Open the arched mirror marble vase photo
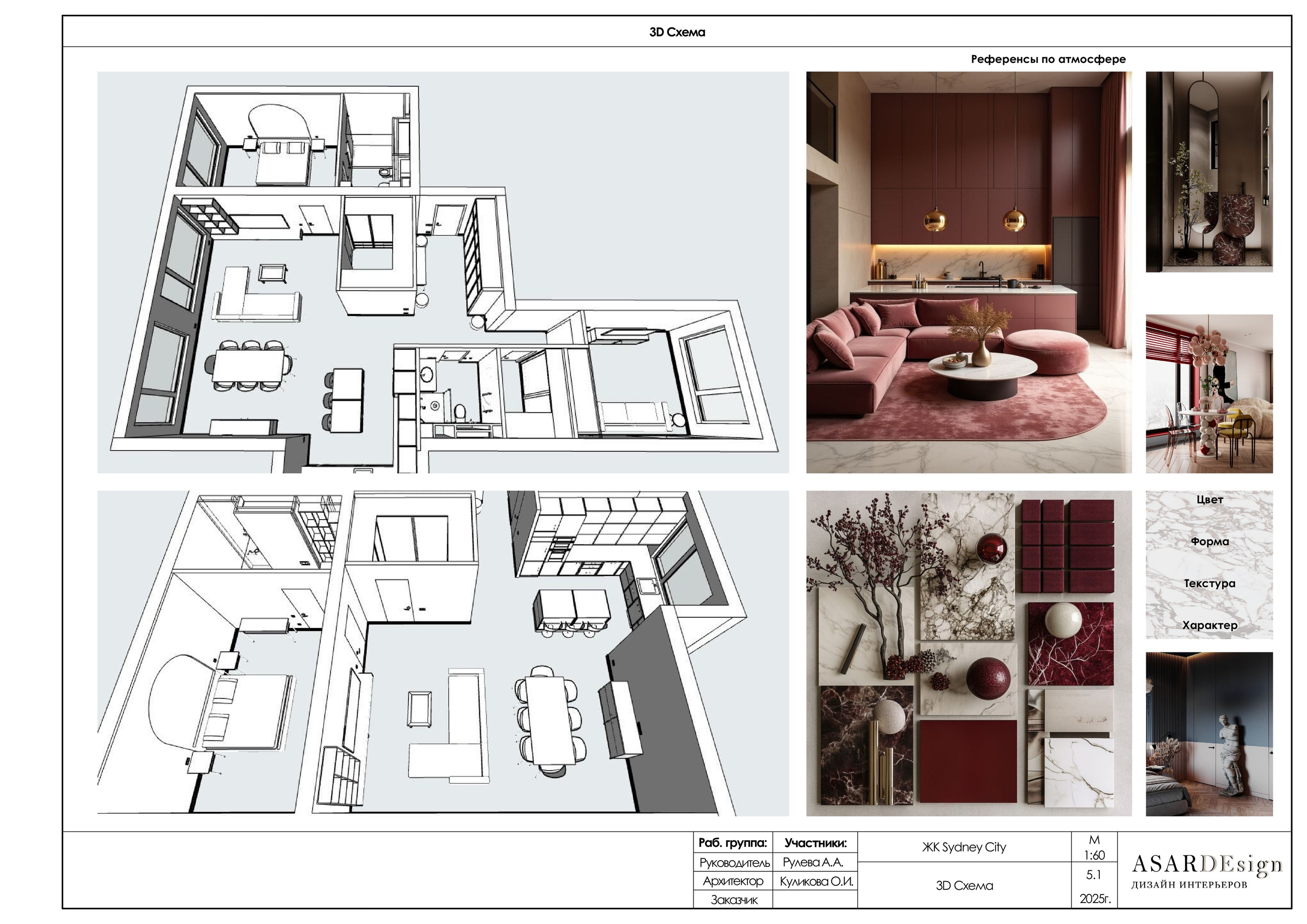 tap(1208, 172)
